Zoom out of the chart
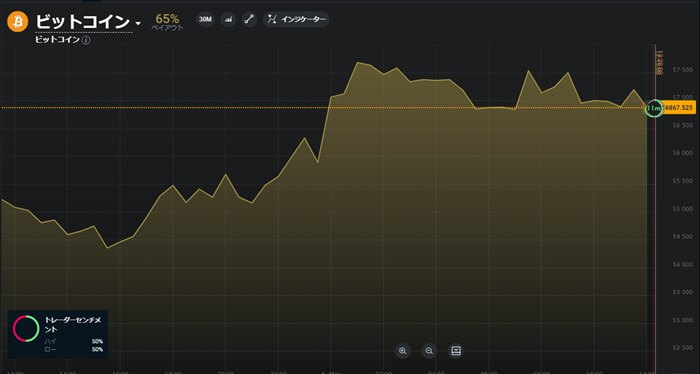The width and height of the screenshot is (700, 374). (429, 351)
